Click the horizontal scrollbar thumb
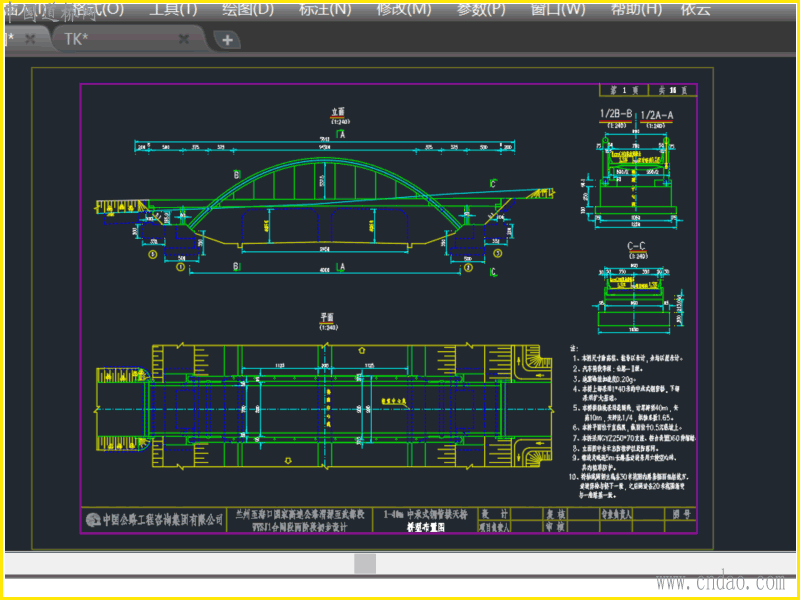 (365, 564)
